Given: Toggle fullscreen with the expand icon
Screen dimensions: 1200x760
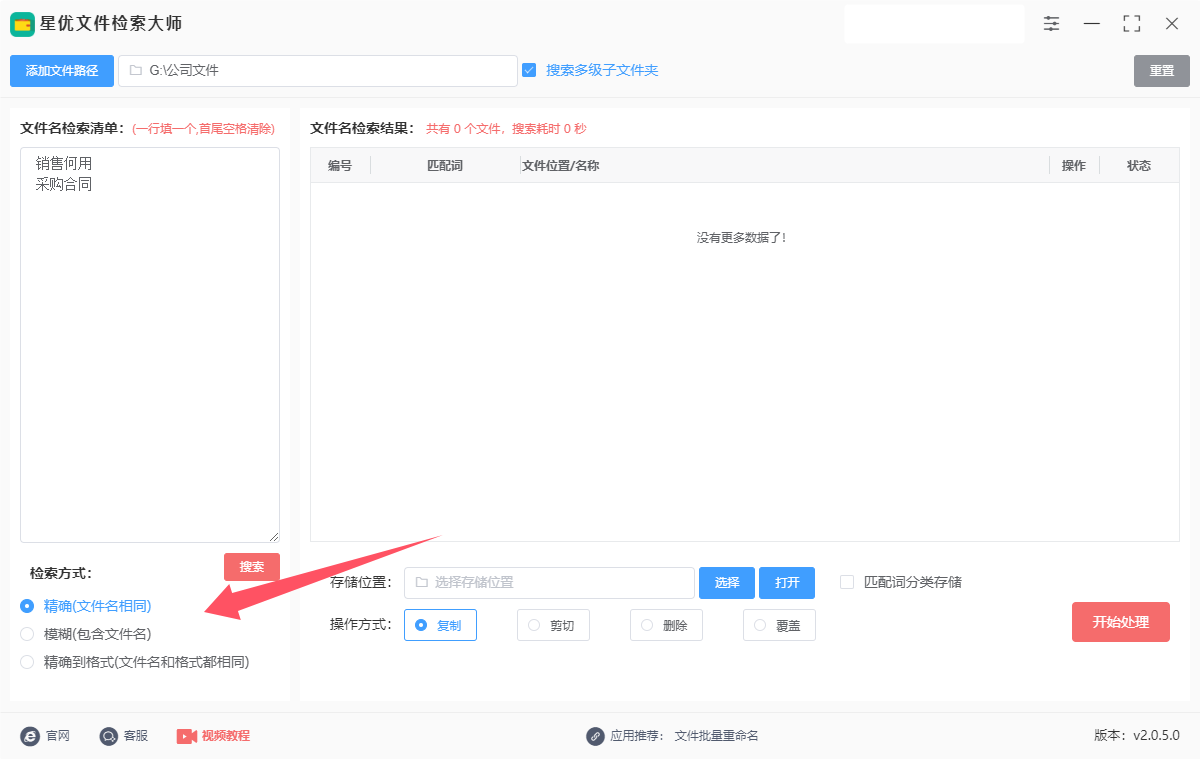Looking at the screenshot, I should (x=1132, y=23).
